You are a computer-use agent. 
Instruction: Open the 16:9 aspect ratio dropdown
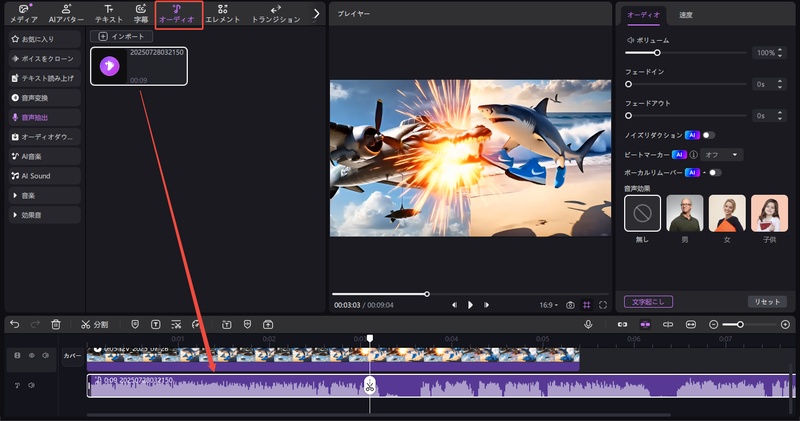coord(548,305)
